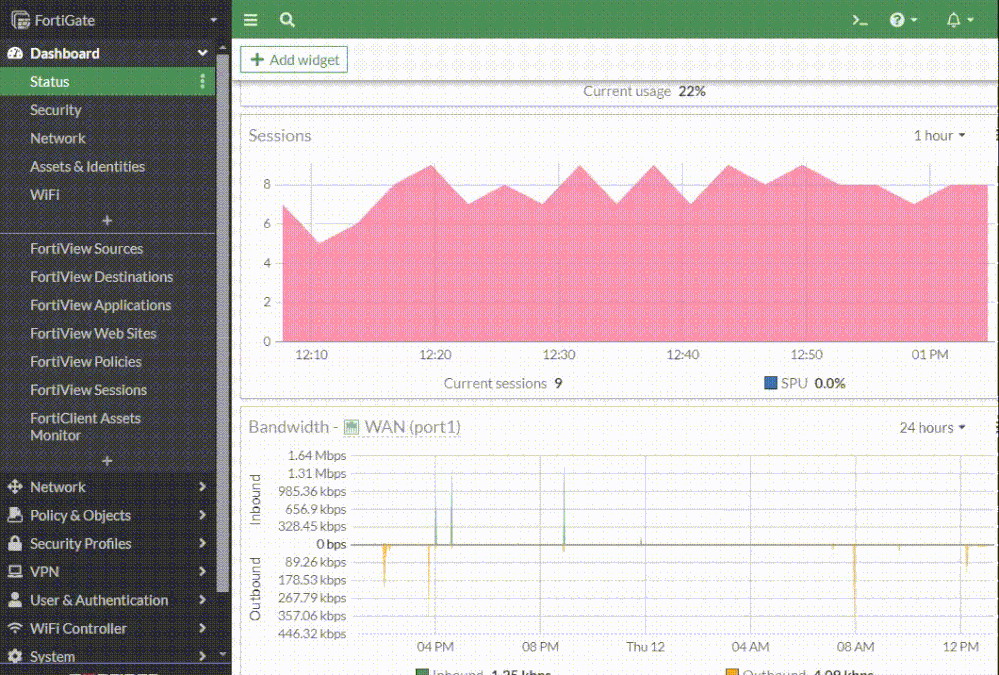The height and width of the screenshot is (675, 999).
Task: Click the Security Profiles lock icon
Action: pos(15,543)
